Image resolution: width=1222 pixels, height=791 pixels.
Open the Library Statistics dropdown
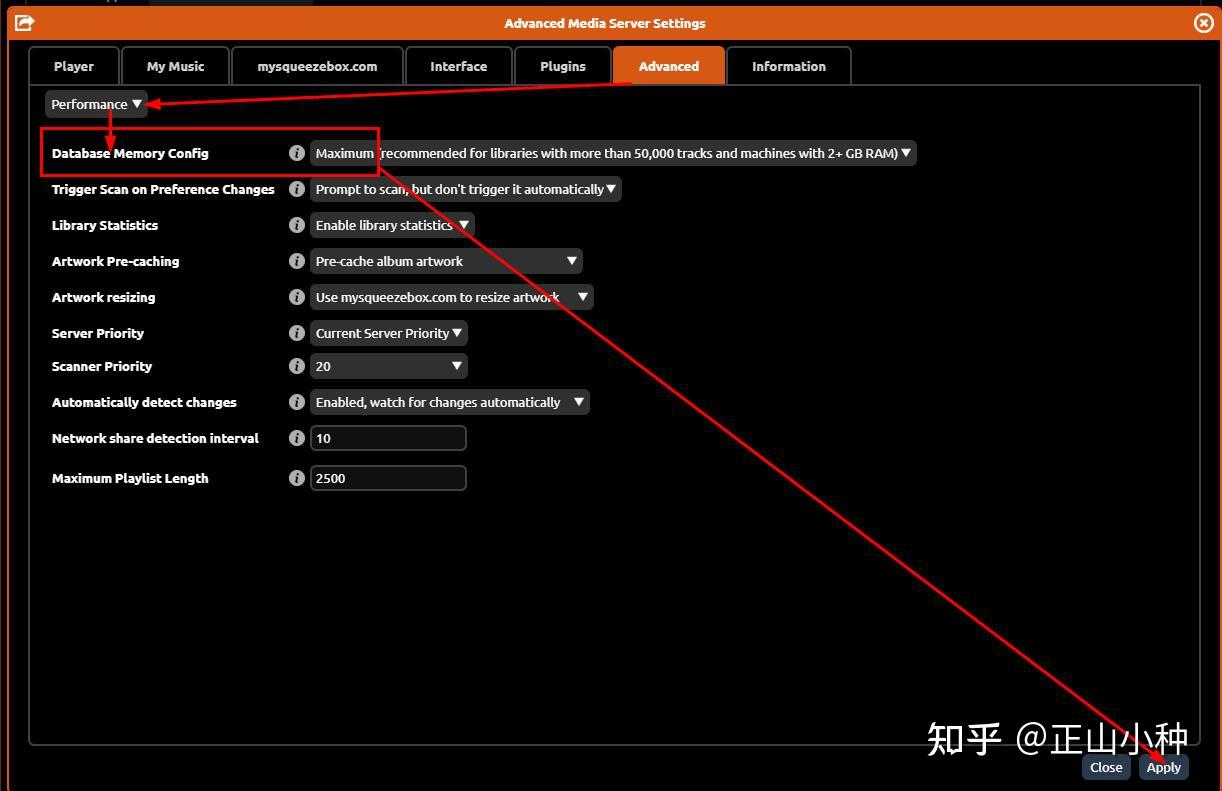(392, 225)
